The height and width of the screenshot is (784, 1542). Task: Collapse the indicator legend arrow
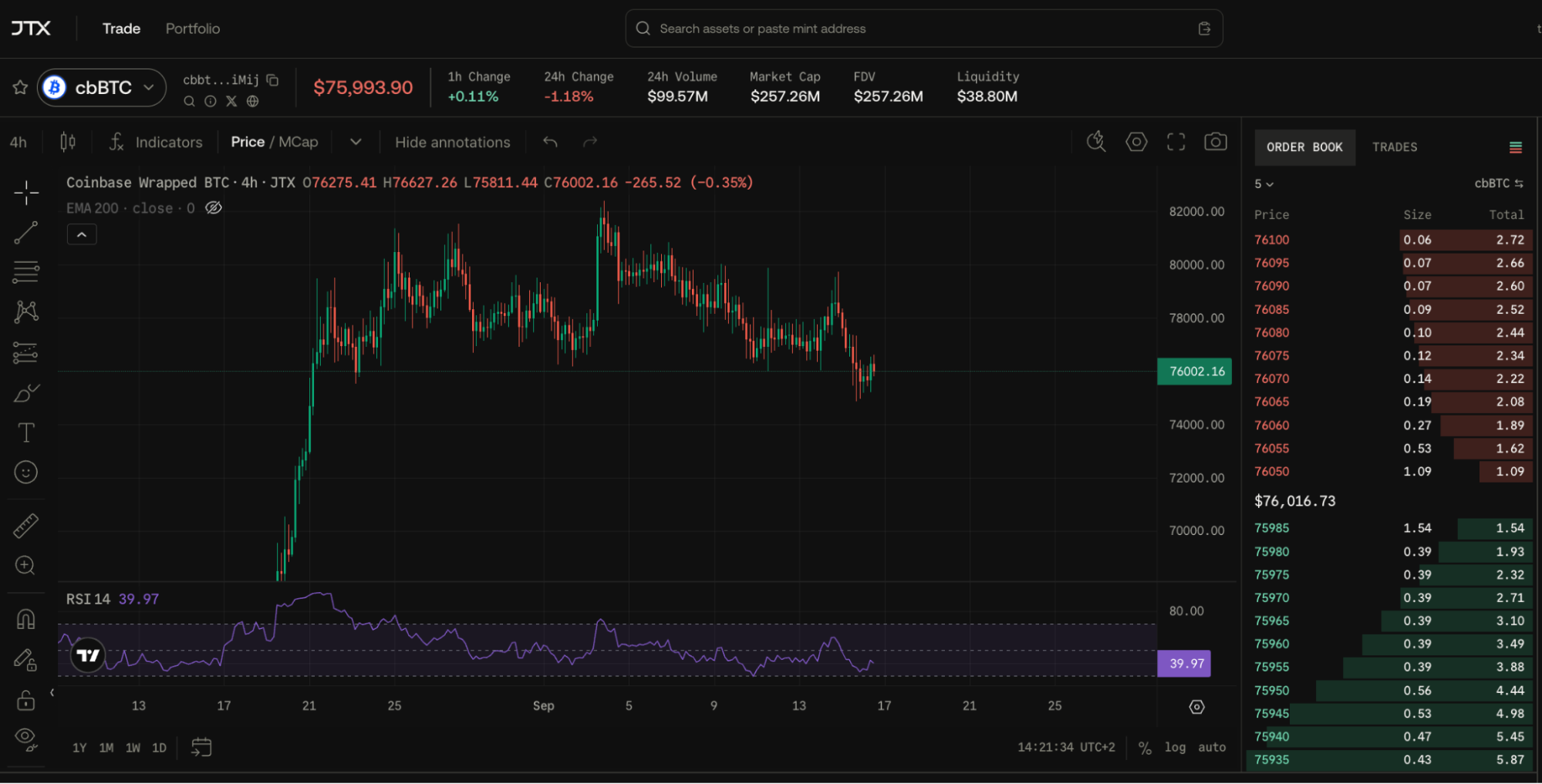click(x=82, y=234)
